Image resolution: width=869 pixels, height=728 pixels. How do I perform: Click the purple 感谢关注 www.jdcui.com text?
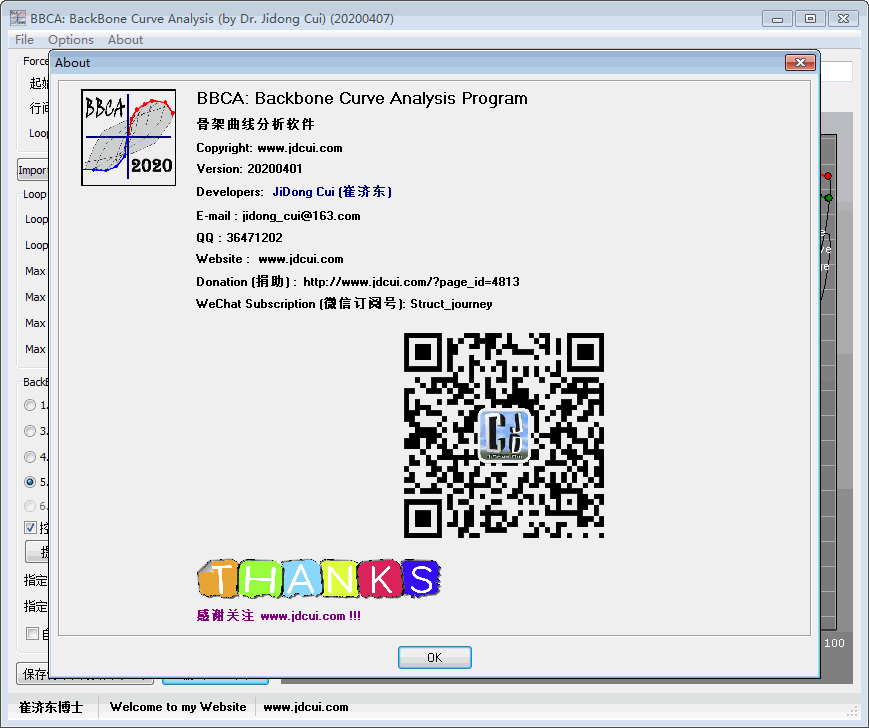click(x=279, y=616)
